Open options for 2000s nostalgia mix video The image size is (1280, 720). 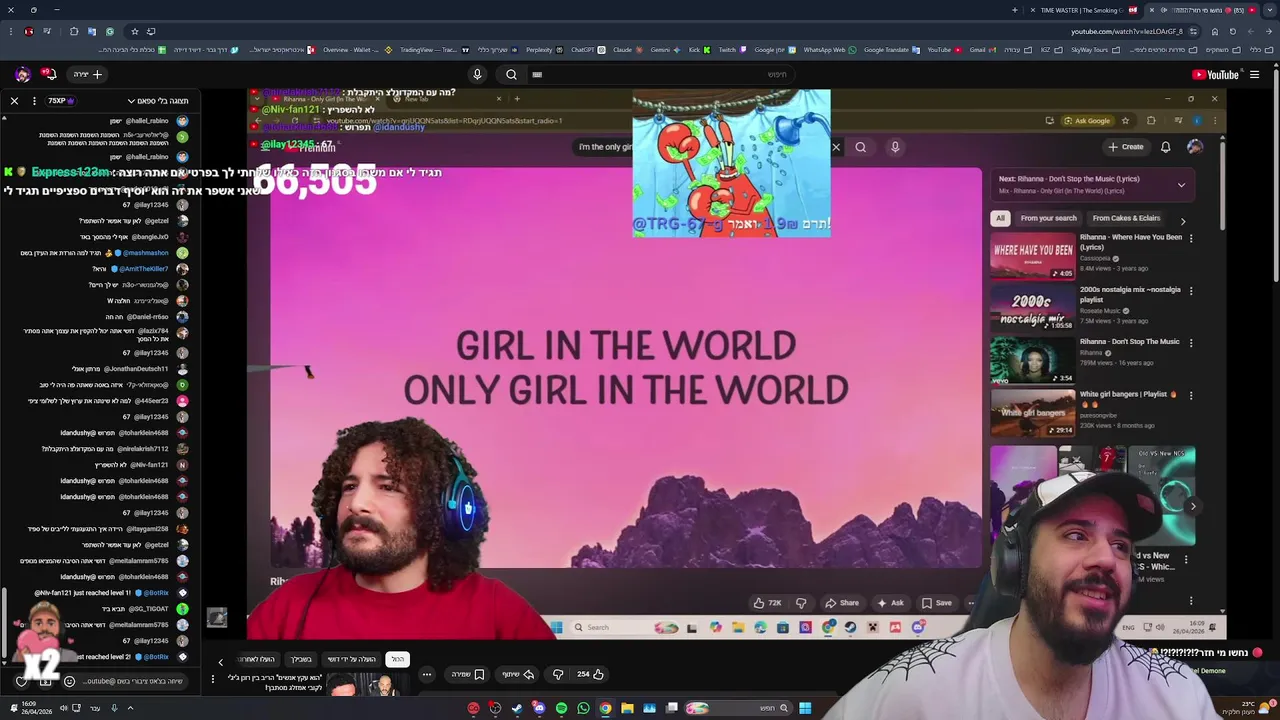point(1191,291)
